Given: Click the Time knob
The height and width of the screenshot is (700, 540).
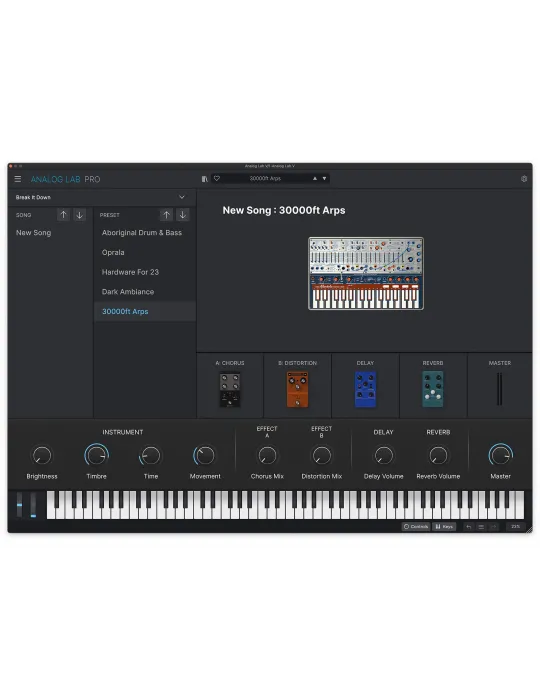Looking at the screenshot, I should click(x=150, y=456).
